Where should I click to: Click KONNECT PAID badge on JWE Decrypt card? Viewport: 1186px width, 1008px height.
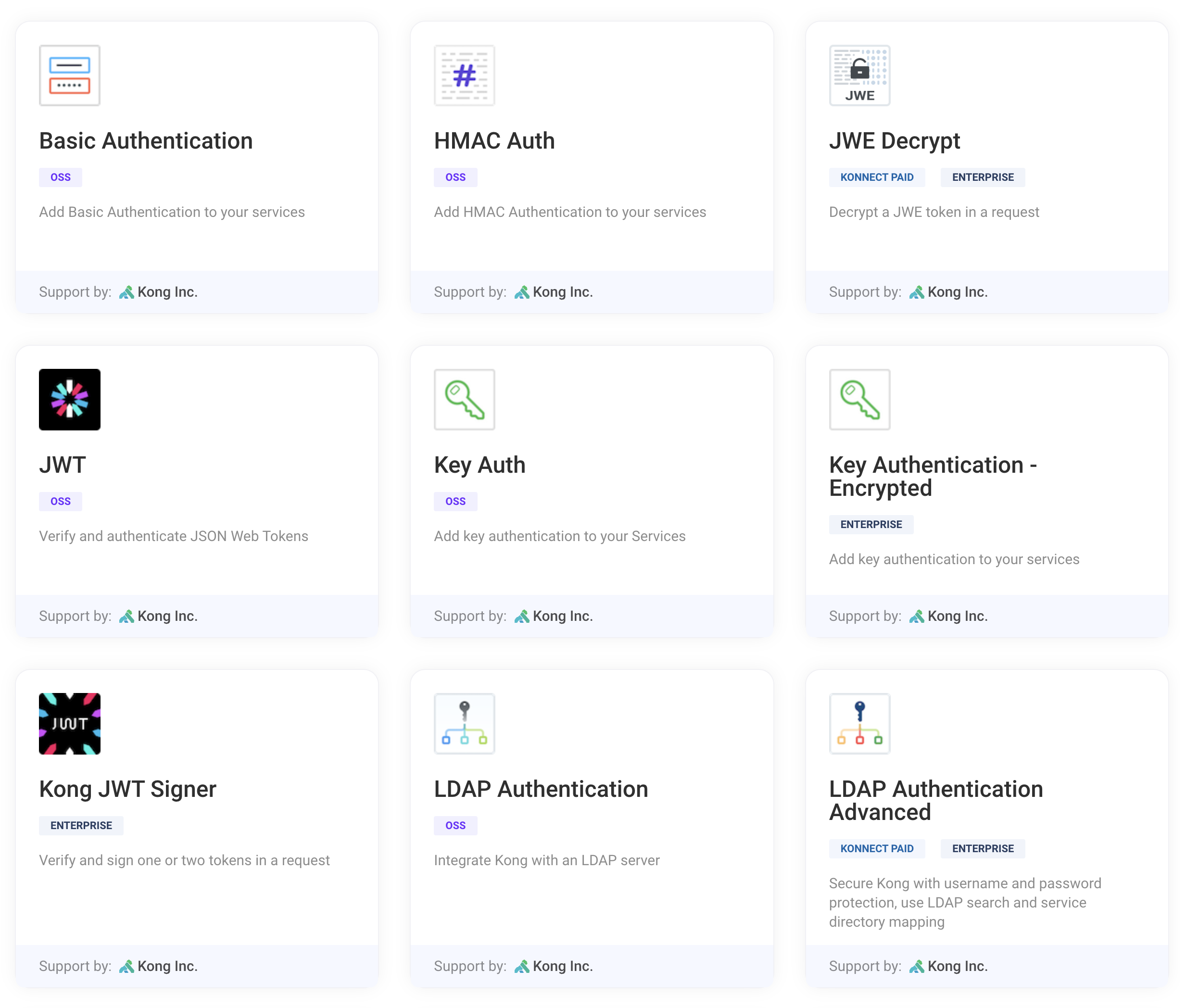877,177
